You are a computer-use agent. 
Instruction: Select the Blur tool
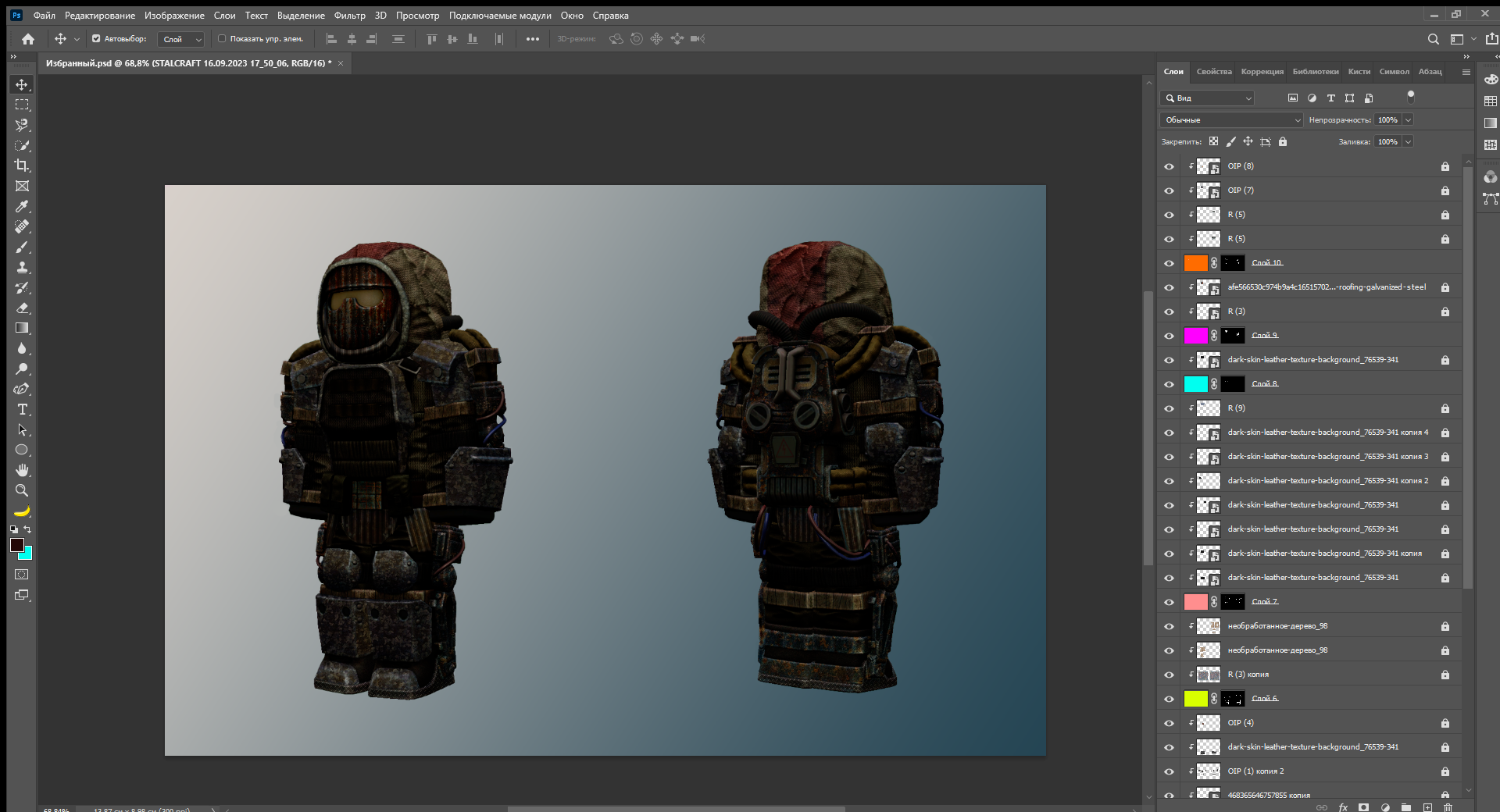tap(22, 348)
